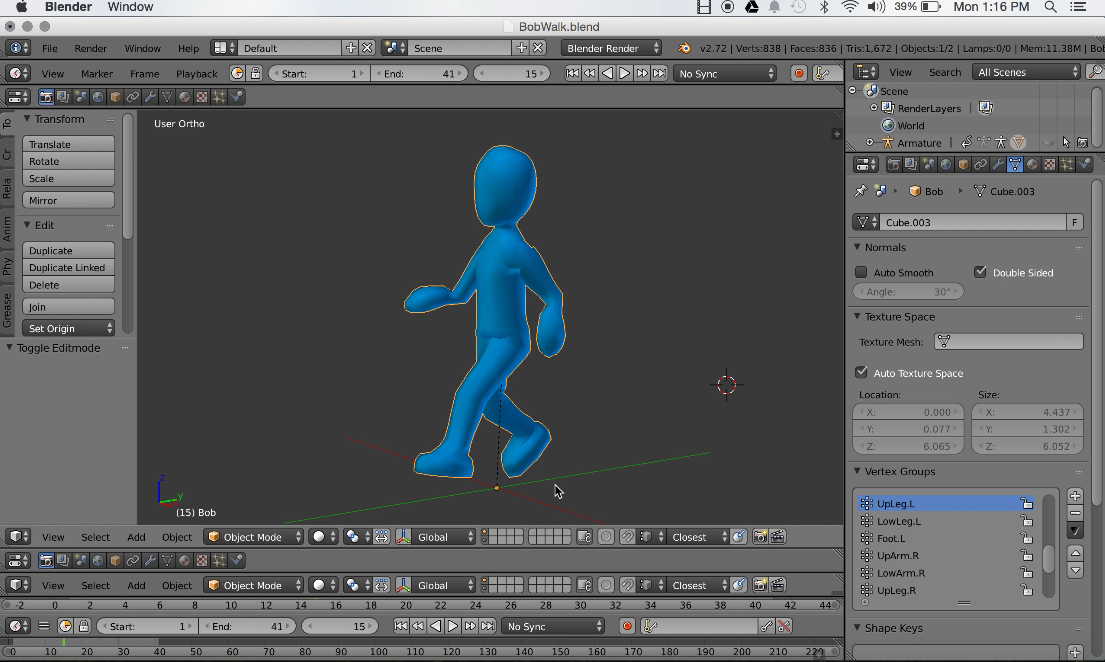The image size is (1105, 662).
Task: Switch to the Grease side tab
Action: pyautogui.click(x=7, y=310)
